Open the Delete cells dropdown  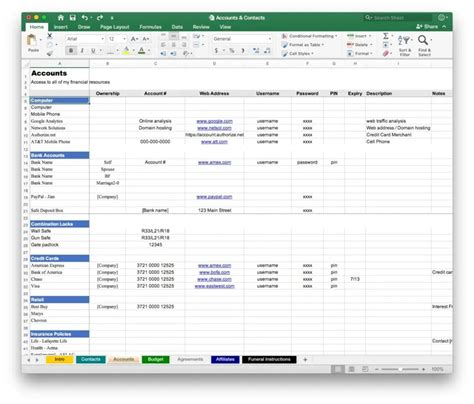click(359, 45)
